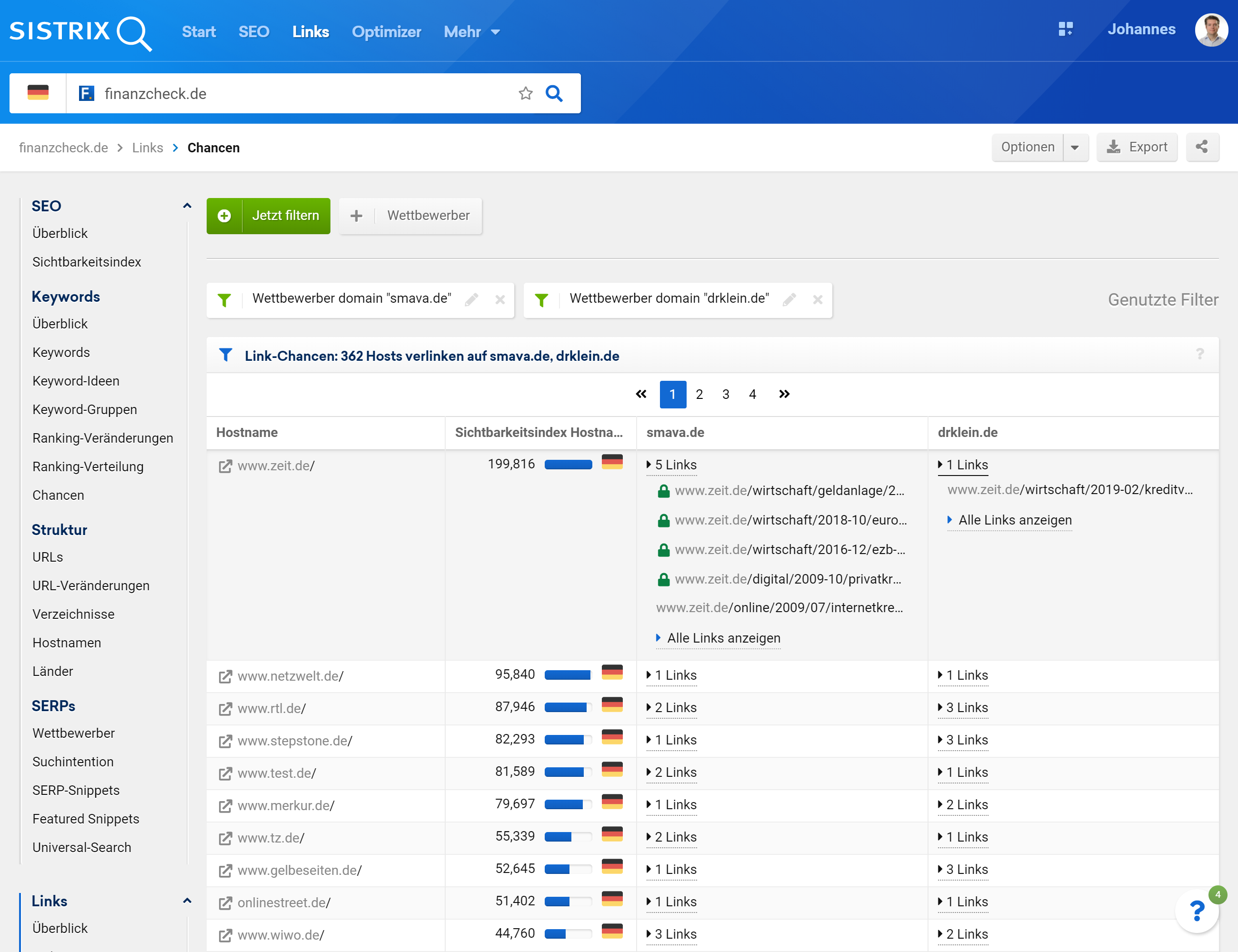Screen dimensions: 1238x952
Task: Open external link icon for www.zeit.de
Action: 225,466
